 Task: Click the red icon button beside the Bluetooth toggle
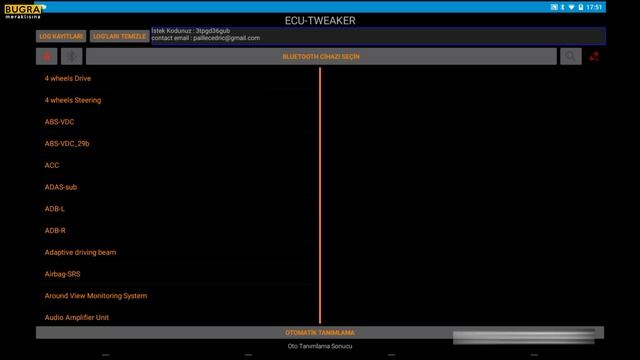(x=47, y=56)
